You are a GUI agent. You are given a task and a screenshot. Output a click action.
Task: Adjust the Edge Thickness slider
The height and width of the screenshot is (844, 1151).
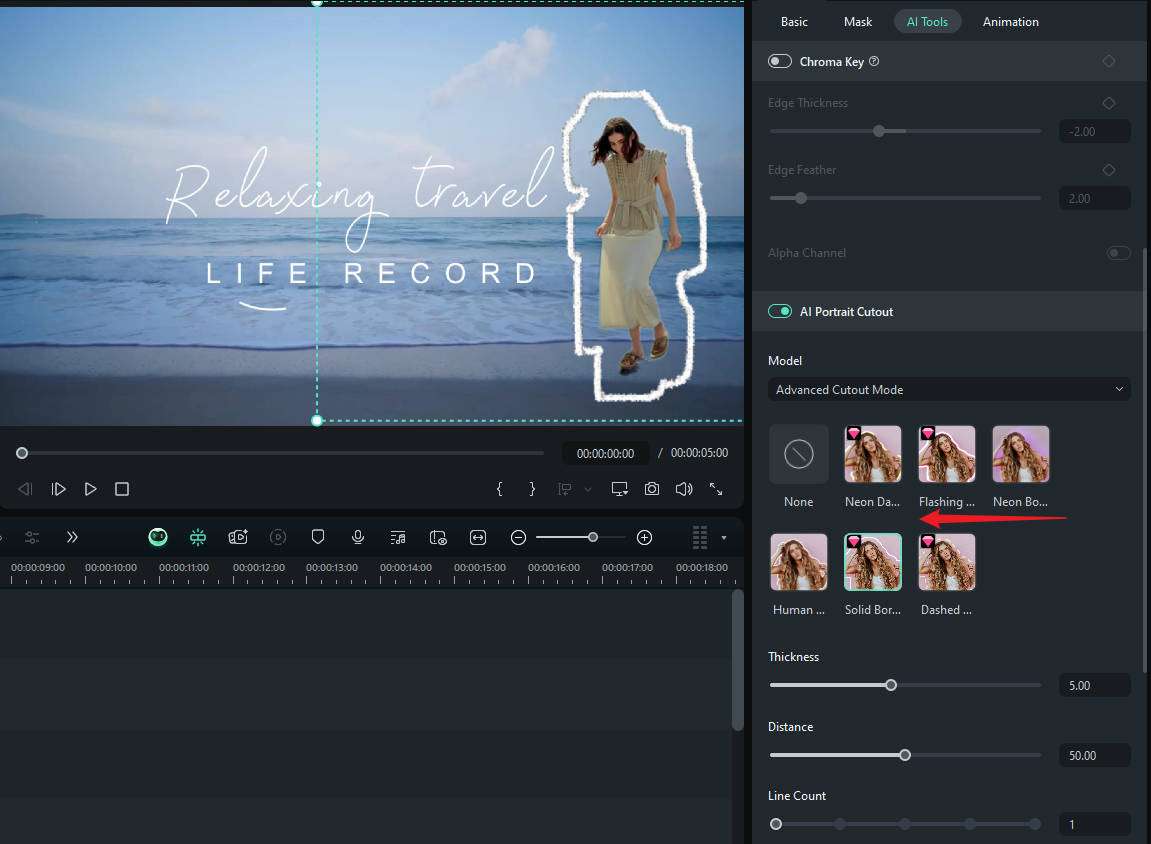(879, 131)
